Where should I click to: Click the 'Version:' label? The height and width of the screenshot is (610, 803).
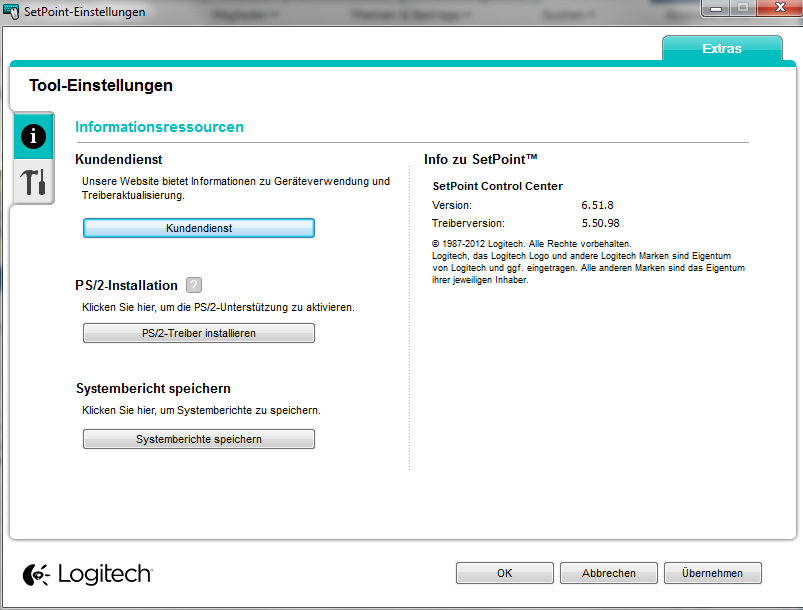pyautogui.click(x=452, y=205)
